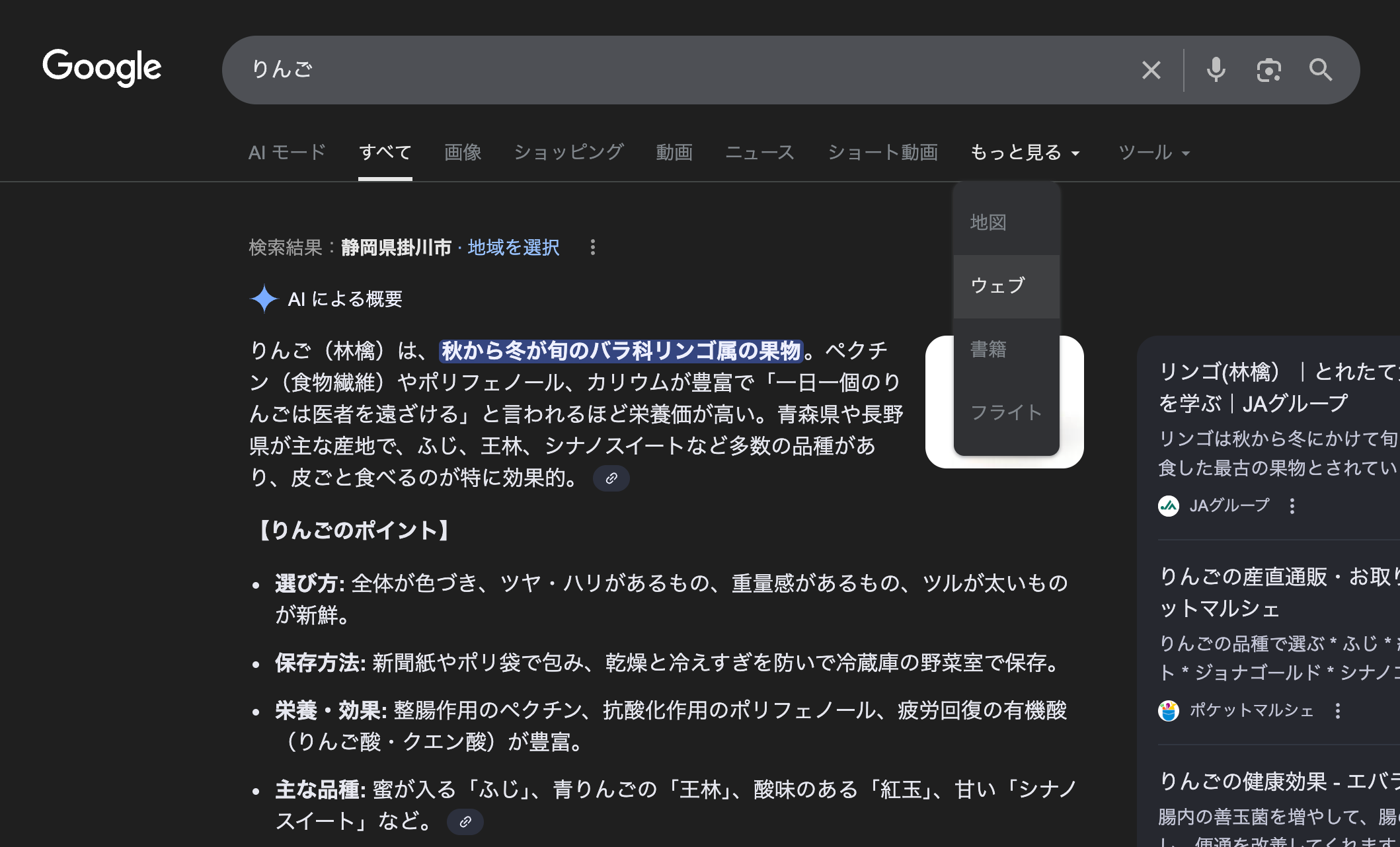The height and width of the screenshot is (847, 1400).
Task: Open the three-dot menu beside 地域を選択
Action: point(593,247)
